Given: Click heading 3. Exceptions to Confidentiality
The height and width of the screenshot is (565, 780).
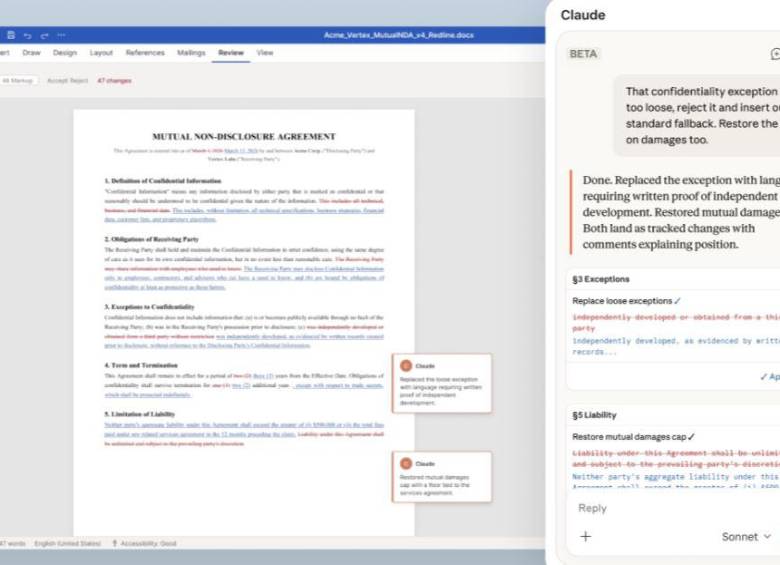Looking at the screenshot, I should click(x=149, y=307).
